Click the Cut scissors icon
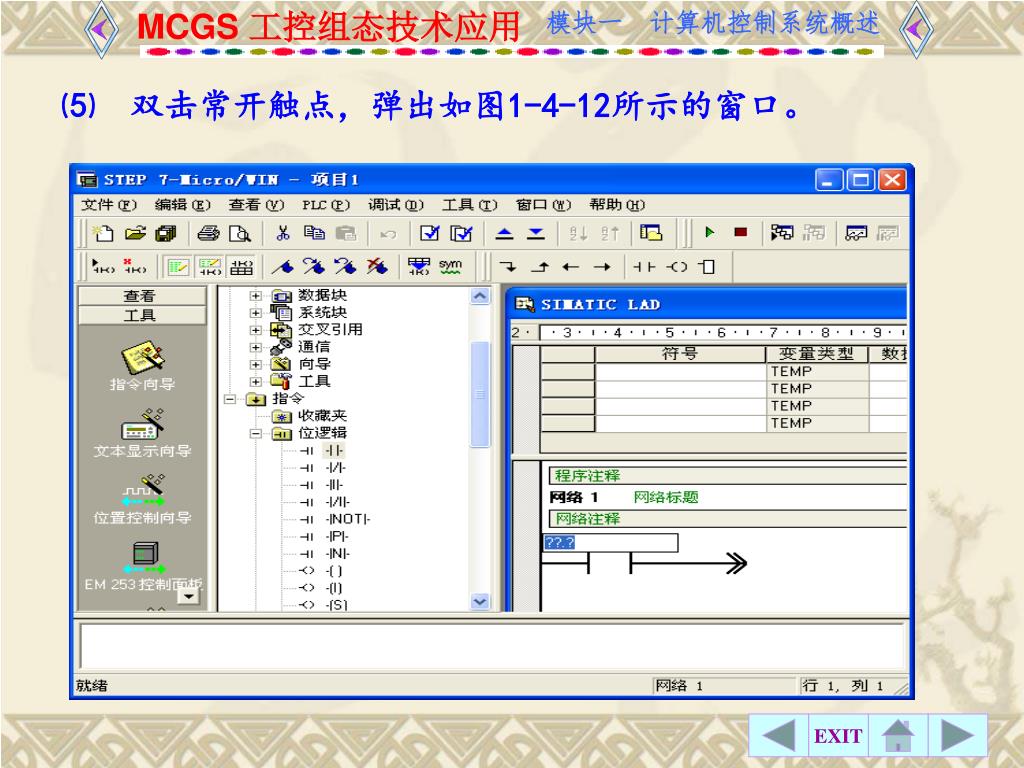The width and height of the screenshot is (1024, 768). (x=283, y=232)
